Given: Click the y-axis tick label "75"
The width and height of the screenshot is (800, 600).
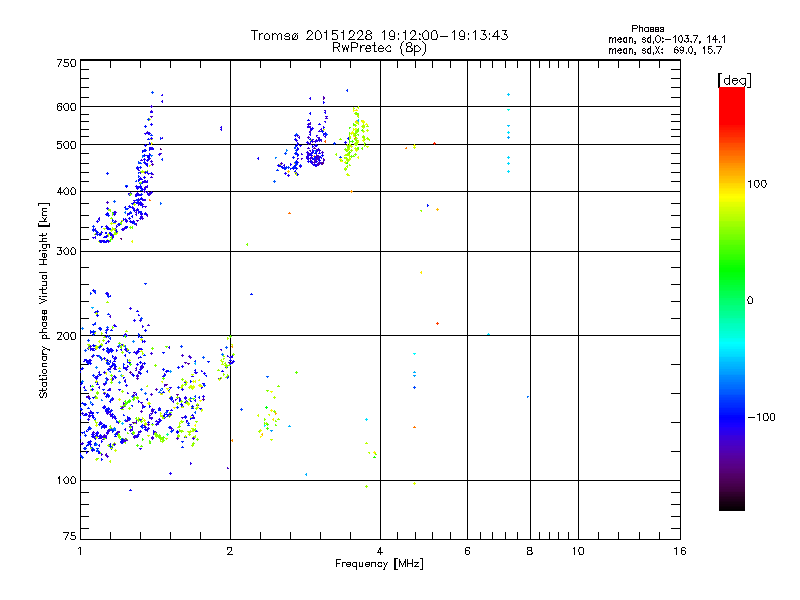Looking at the screenshot, I should [70, 536].
